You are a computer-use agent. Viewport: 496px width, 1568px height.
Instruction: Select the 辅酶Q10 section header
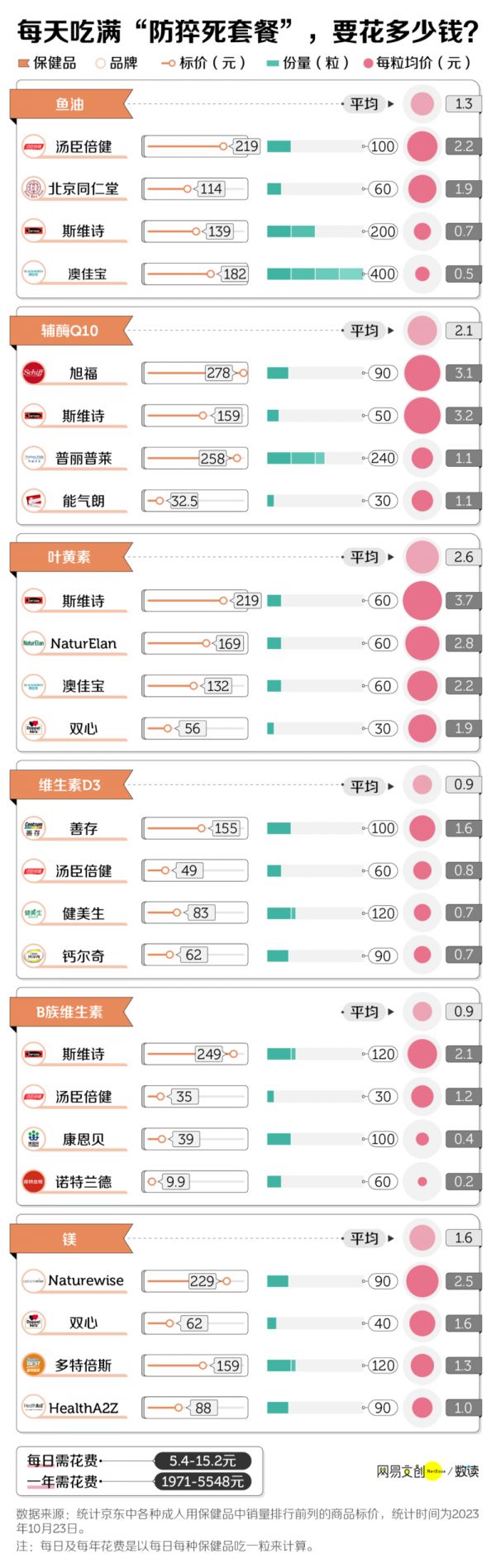70,331
